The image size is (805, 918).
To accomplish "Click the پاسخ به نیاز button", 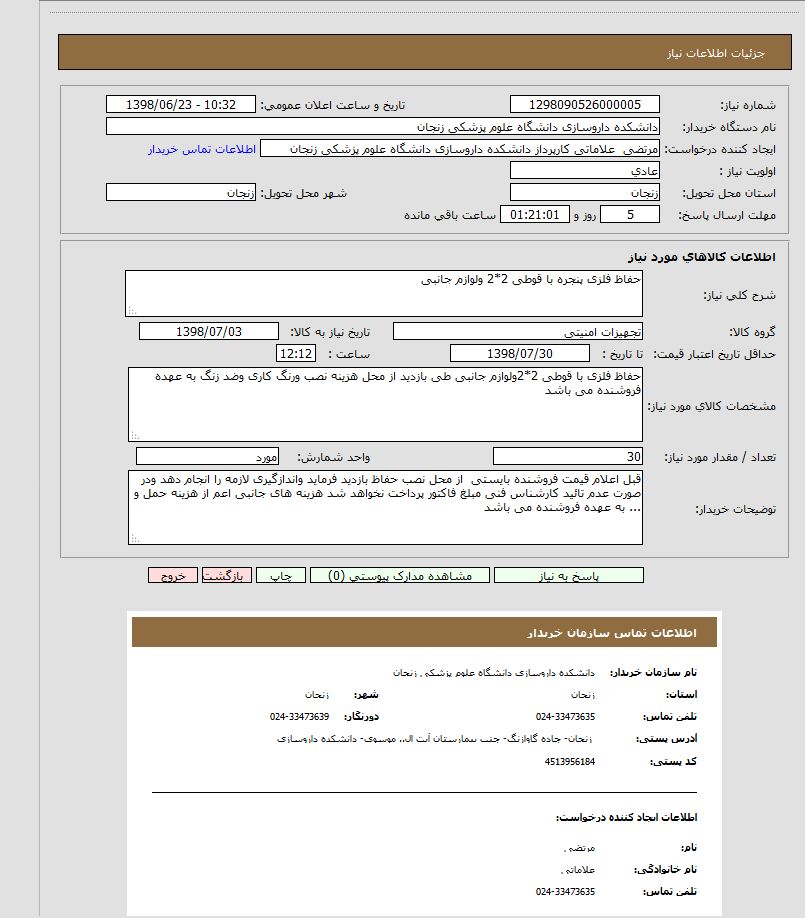I will pyautogui.click(x=569, y=576).
